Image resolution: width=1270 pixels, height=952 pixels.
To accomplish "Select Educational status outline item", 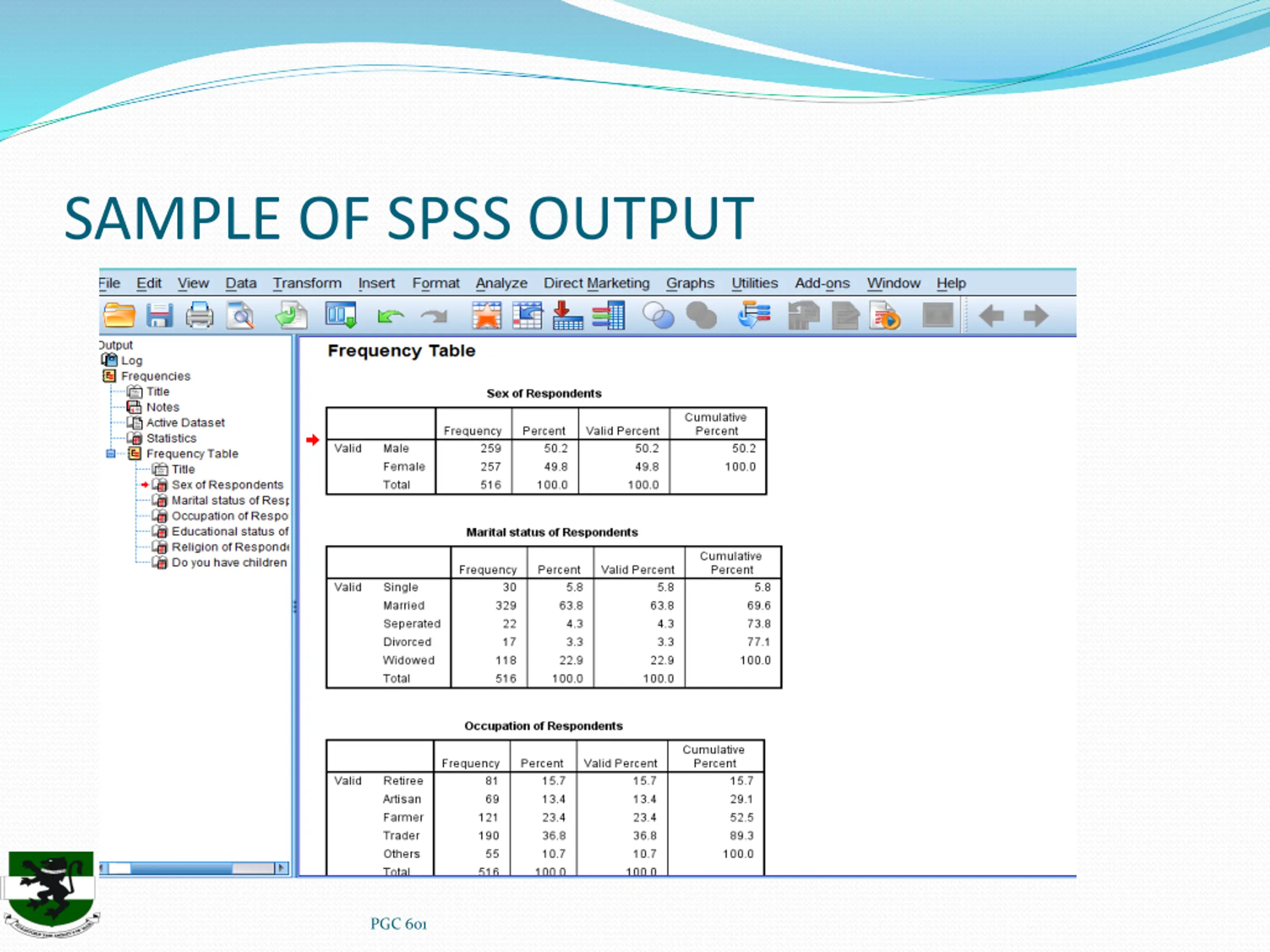I will [230, 532].
